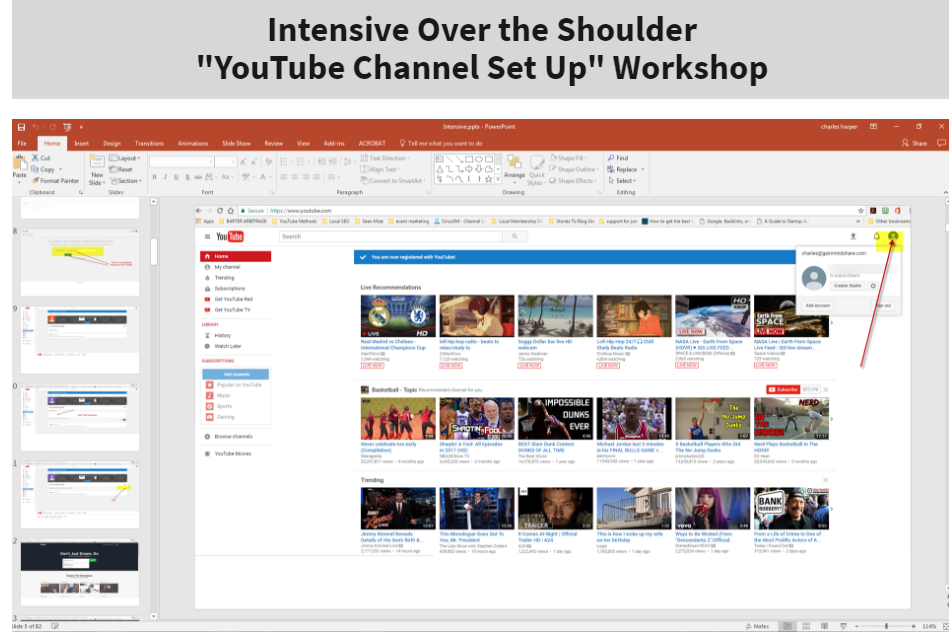Switch to the ACROBAT tab

pos(372,143)
